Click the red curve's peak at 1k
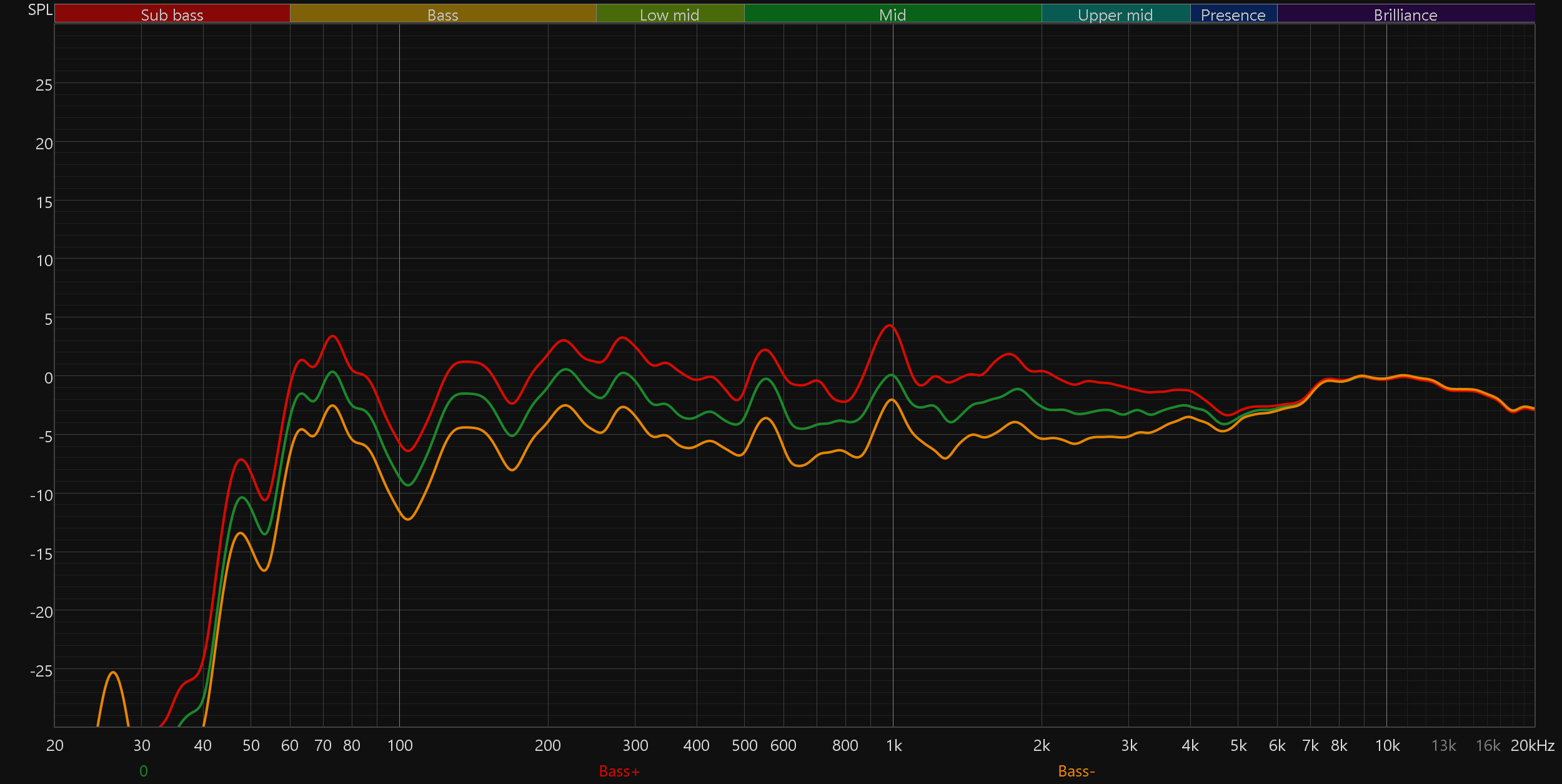This screenshot has width=1562, height=784. point(890,325)
